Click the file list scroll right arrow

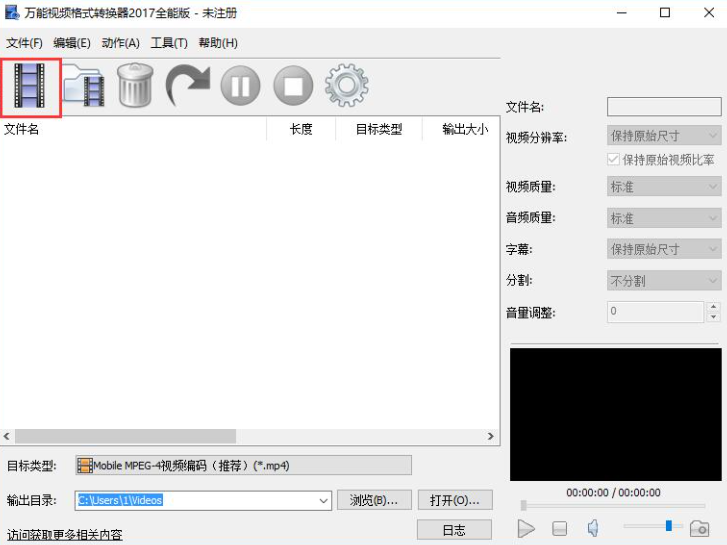491,436
